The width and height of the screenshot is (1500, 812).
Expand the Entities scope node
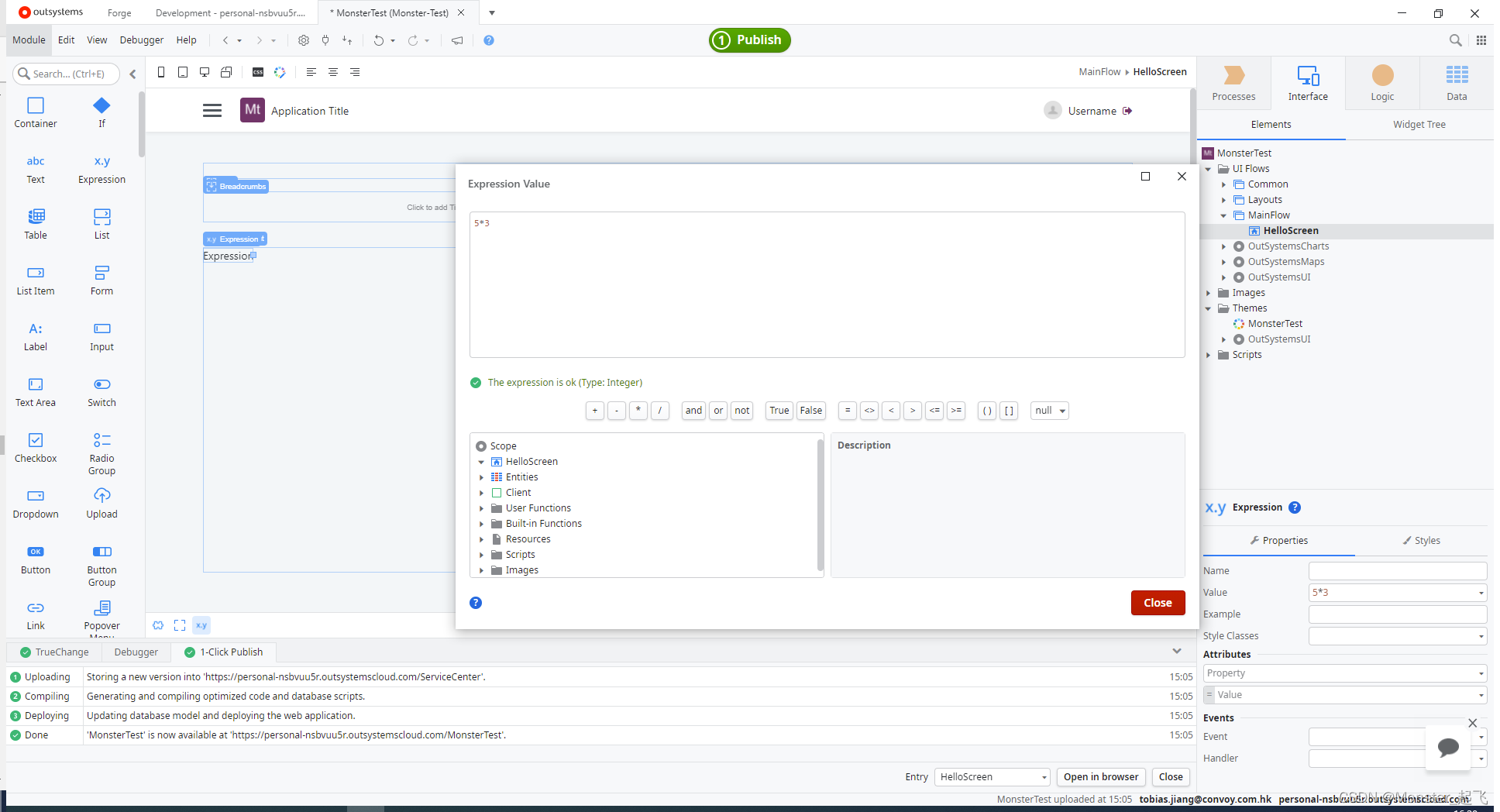pos(481,477)
